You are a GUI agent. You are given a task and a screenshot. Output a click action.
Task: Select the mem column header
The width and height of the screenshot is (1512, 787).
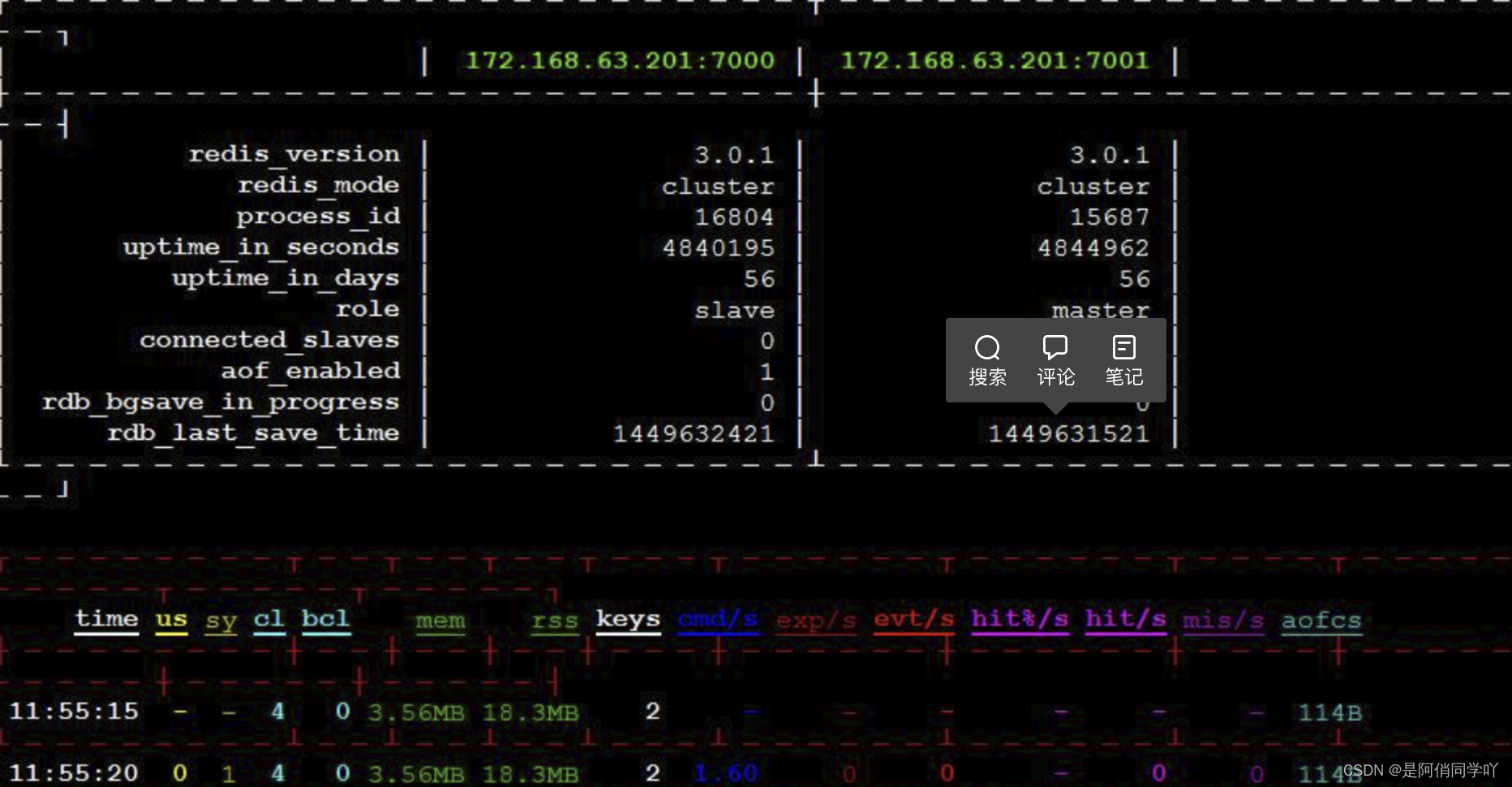tap(440, 621)
